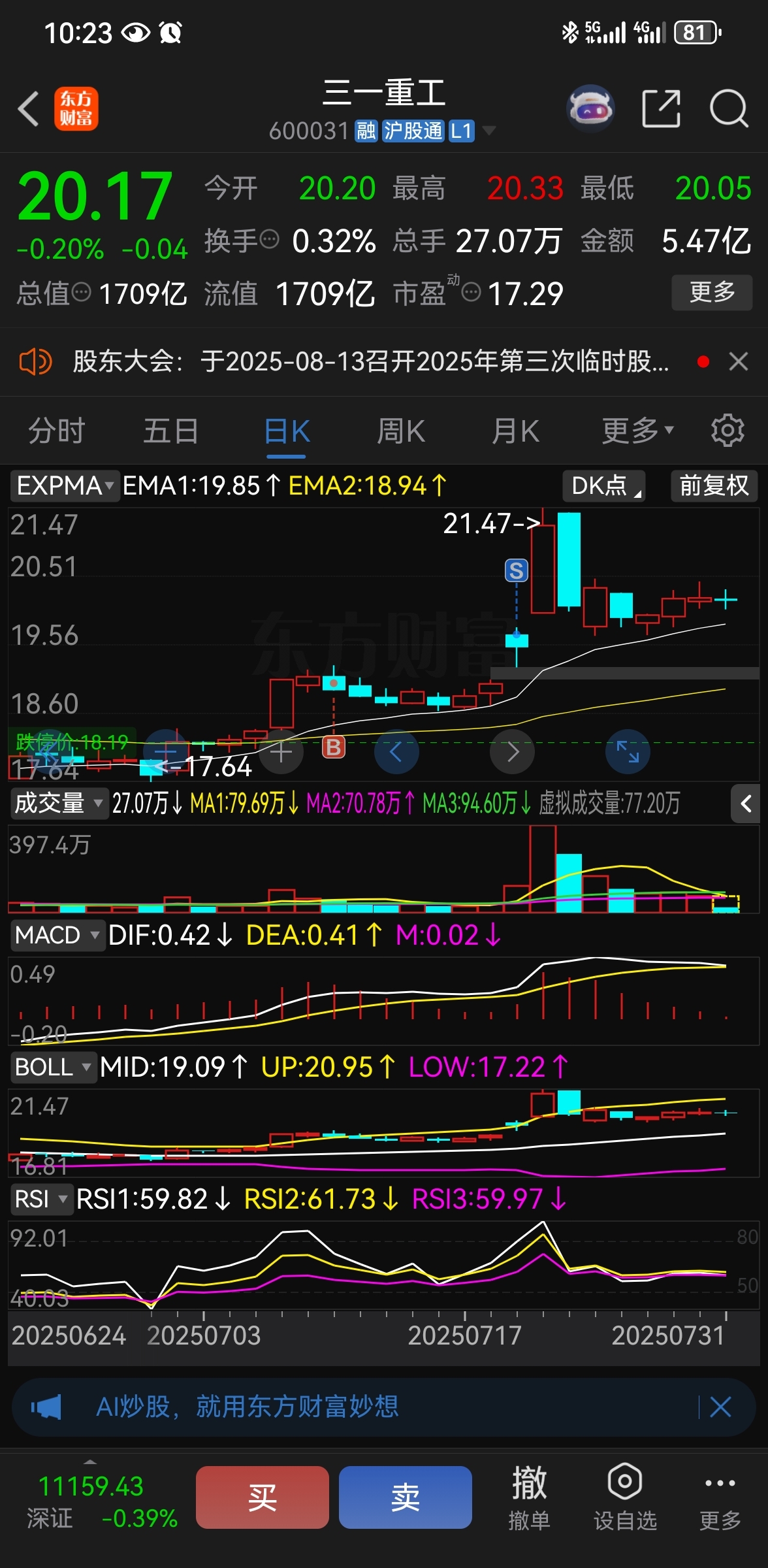Open 股东大会 announcement text
The image size is (768, 1568).
pyautogui.click(x=371, y=361)
